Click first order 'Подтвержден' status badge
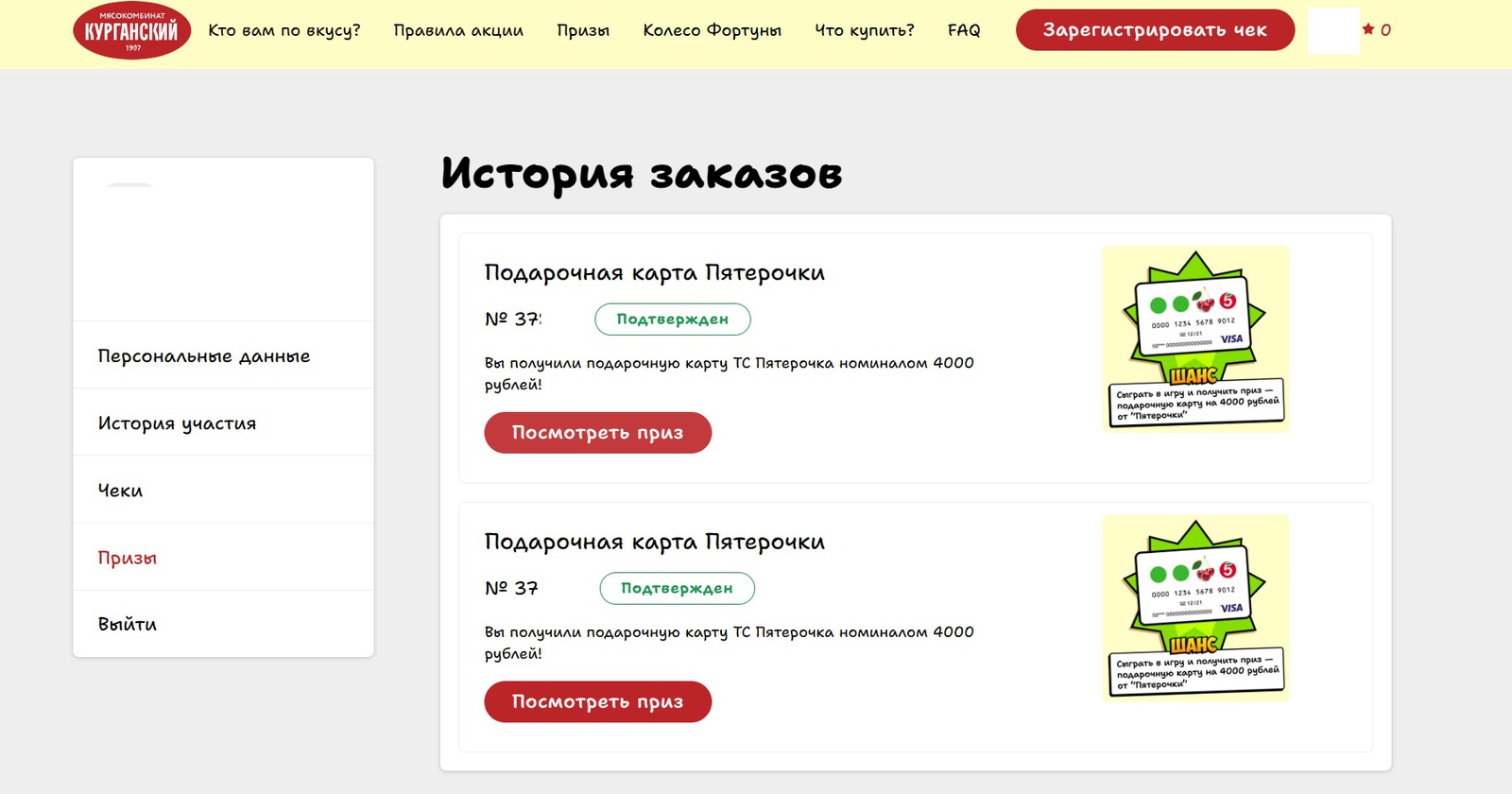This screenshot has height=794, width=1512. click(672, 319)
